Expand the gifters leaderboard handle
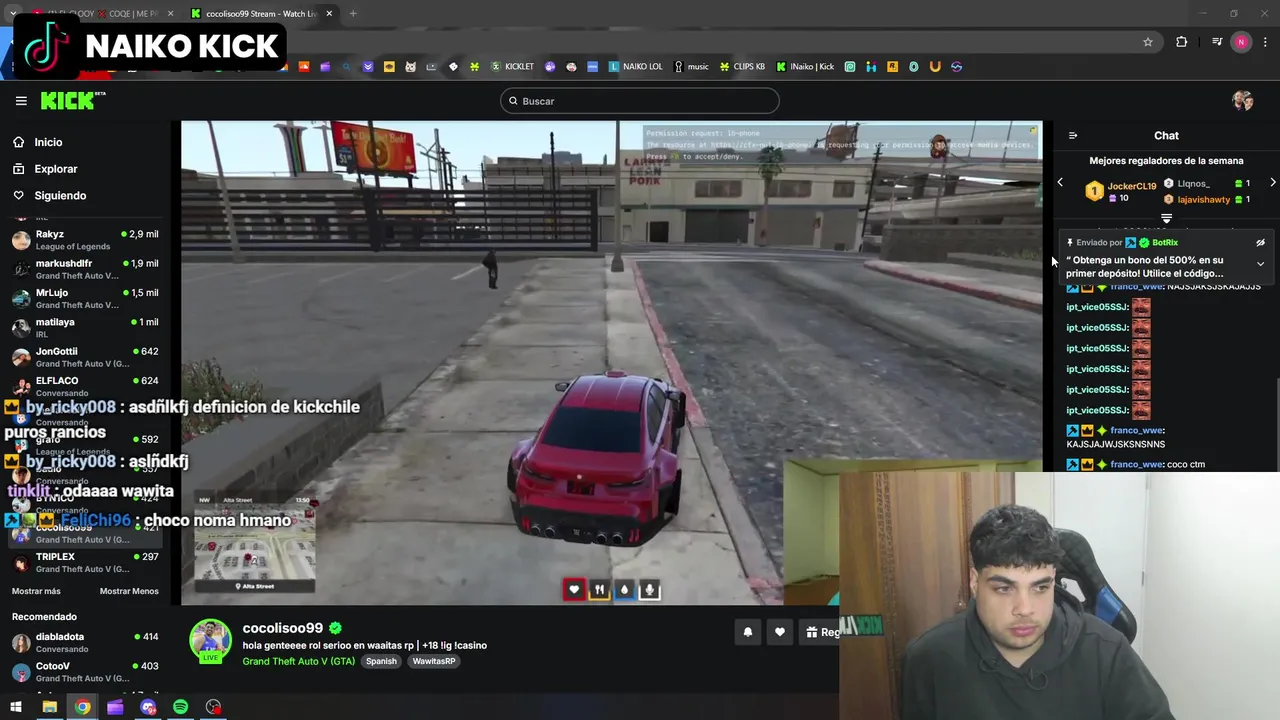 pos(1166,218)
